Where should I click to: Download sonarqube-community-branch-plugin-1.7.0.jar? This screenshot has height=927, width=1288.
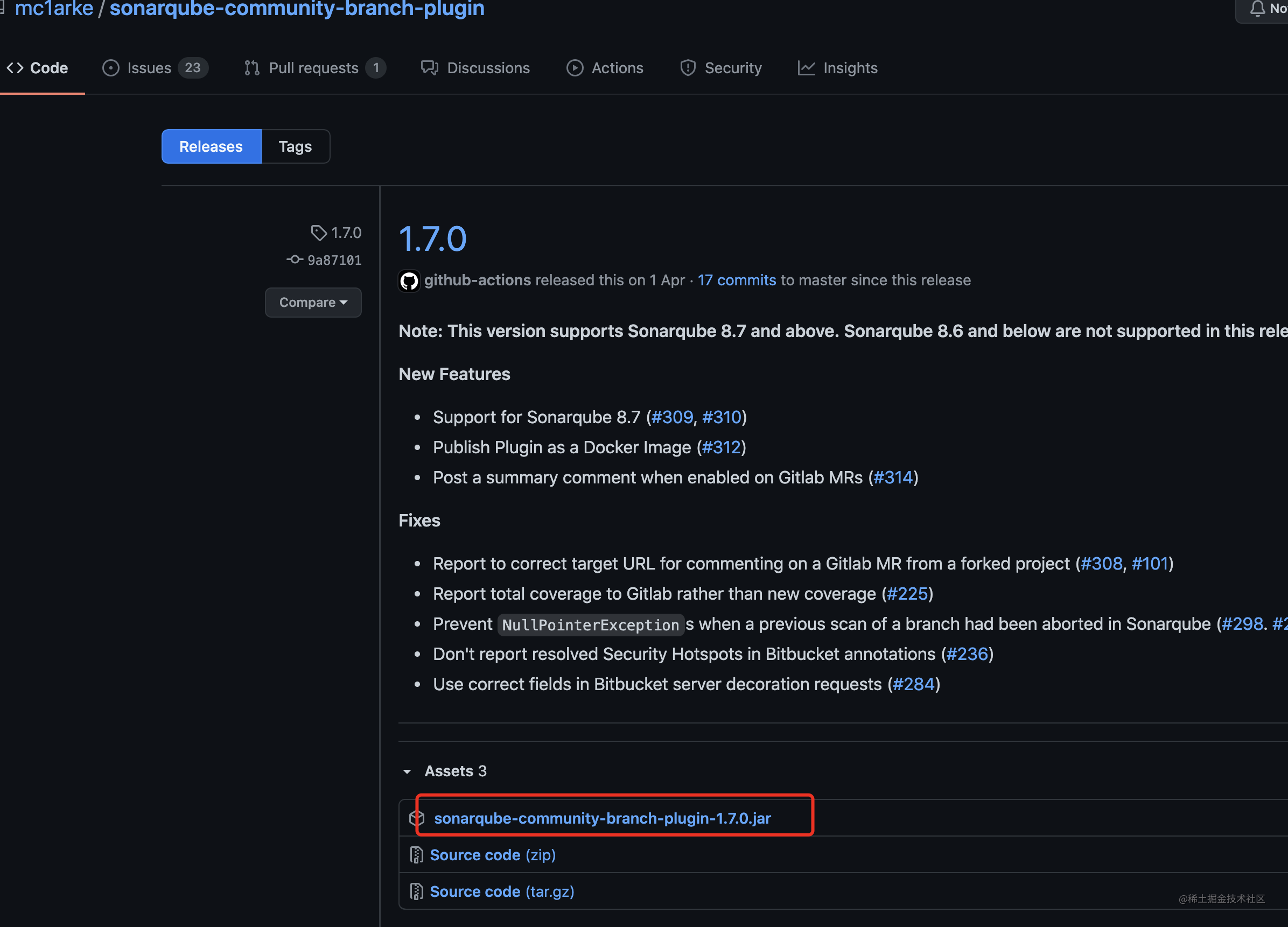pos(603,818)
